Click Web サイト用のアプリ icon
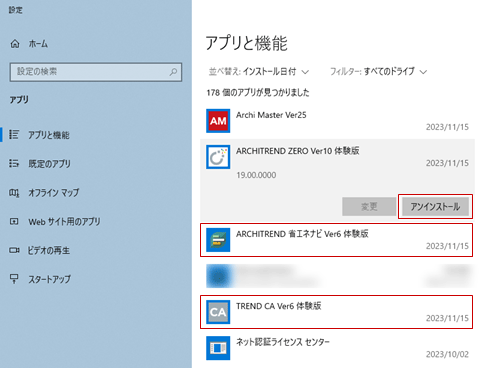This screenshot has width=494, height=368. tap(14, 221)
